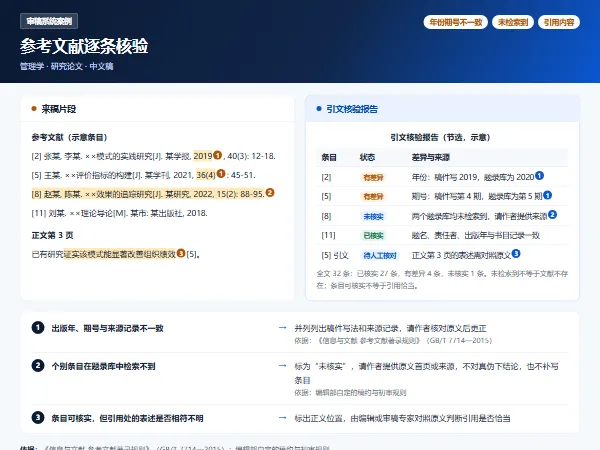Click arrow before 并列列出稿件写法和来源记录
The image size is (600, 450).
[282, 328]
